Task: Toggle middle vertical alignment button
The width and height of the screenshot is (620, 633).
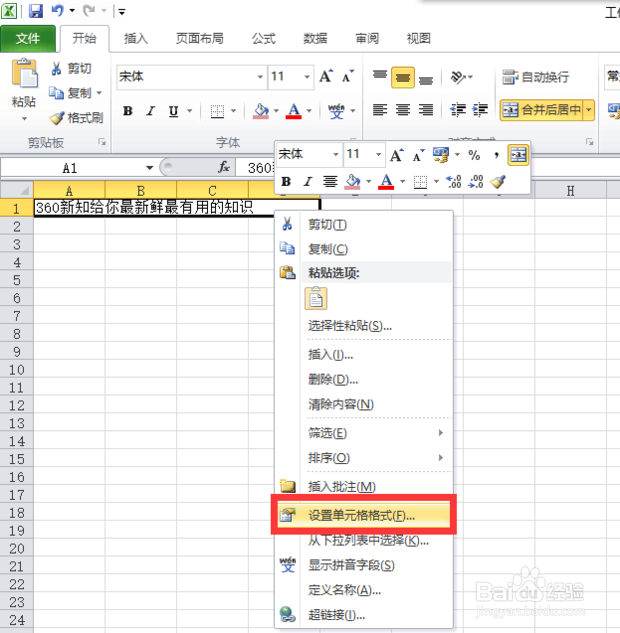Action: pyautogui.click(x=402, y=77)
